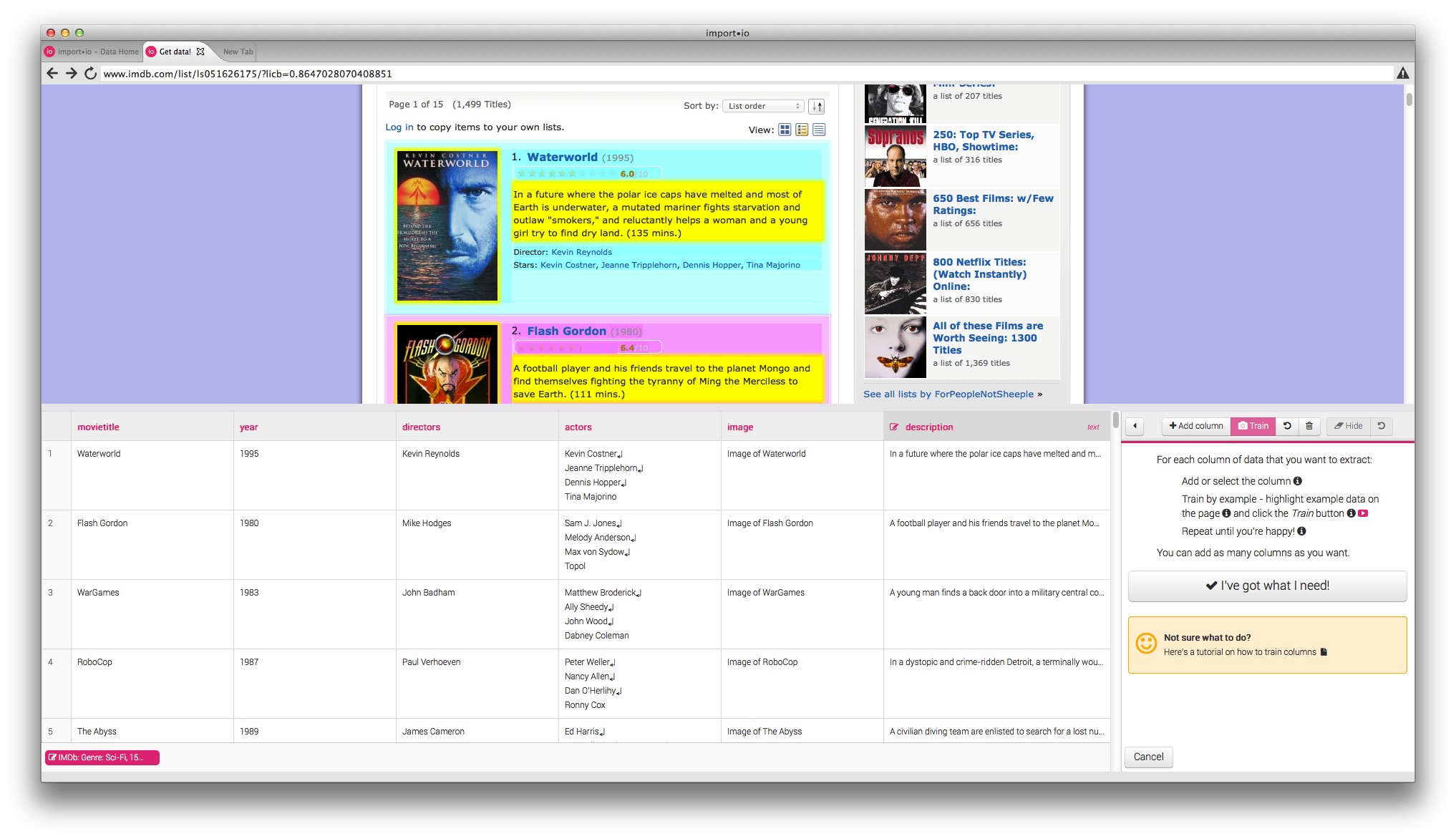The width and height of the screenshot is (1456, 839).
Task: Open the tutorial document icon
Action: [x=1324, y=652]
